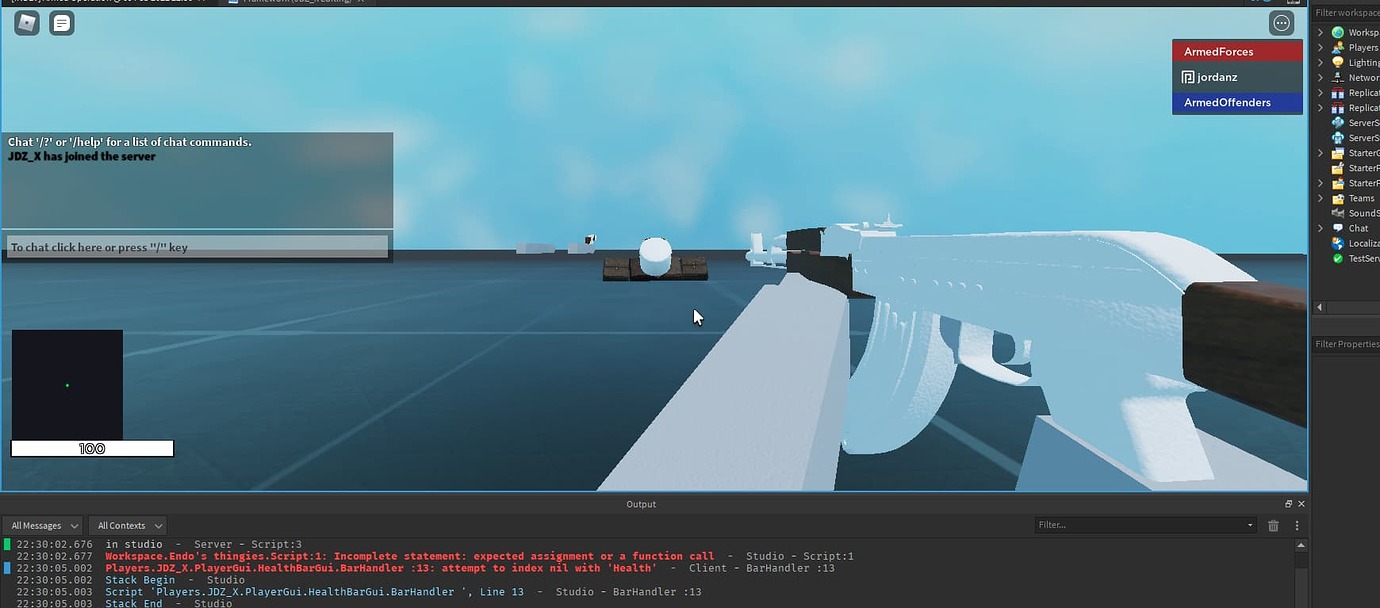Select the Workspace globe icon in Explorer

1339,31
